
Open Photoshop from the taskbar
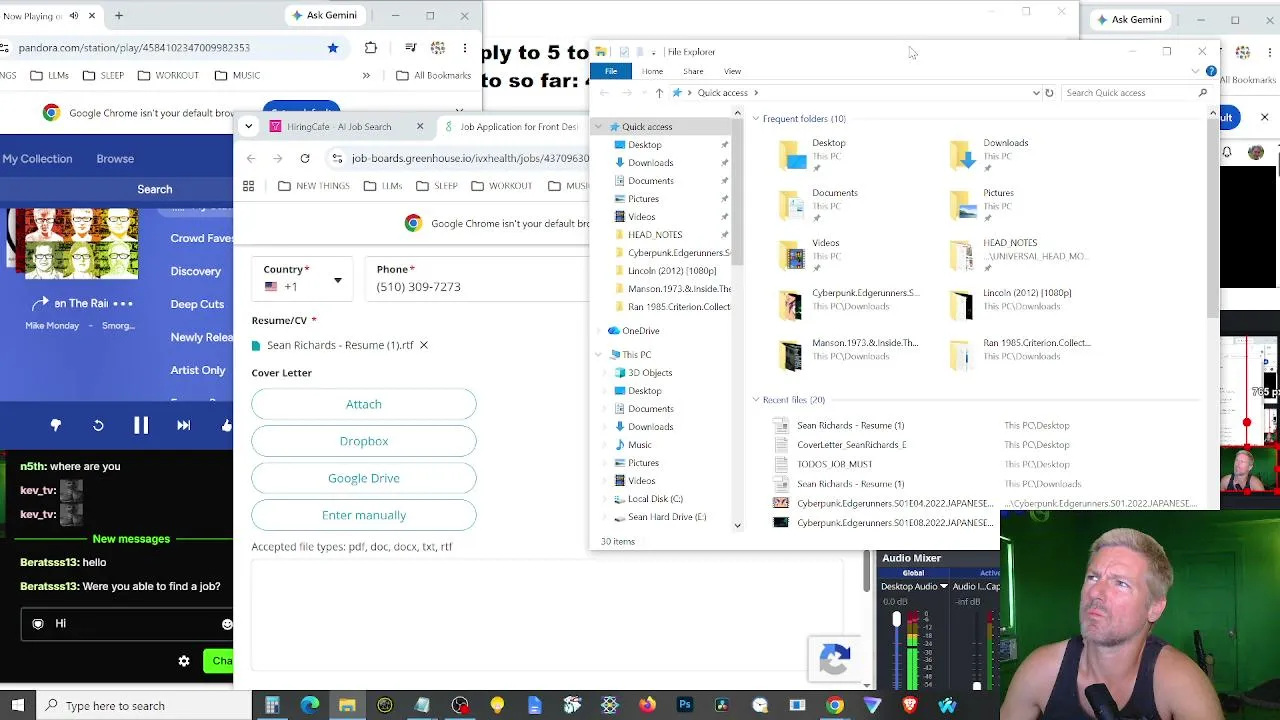tap(685, 706)
